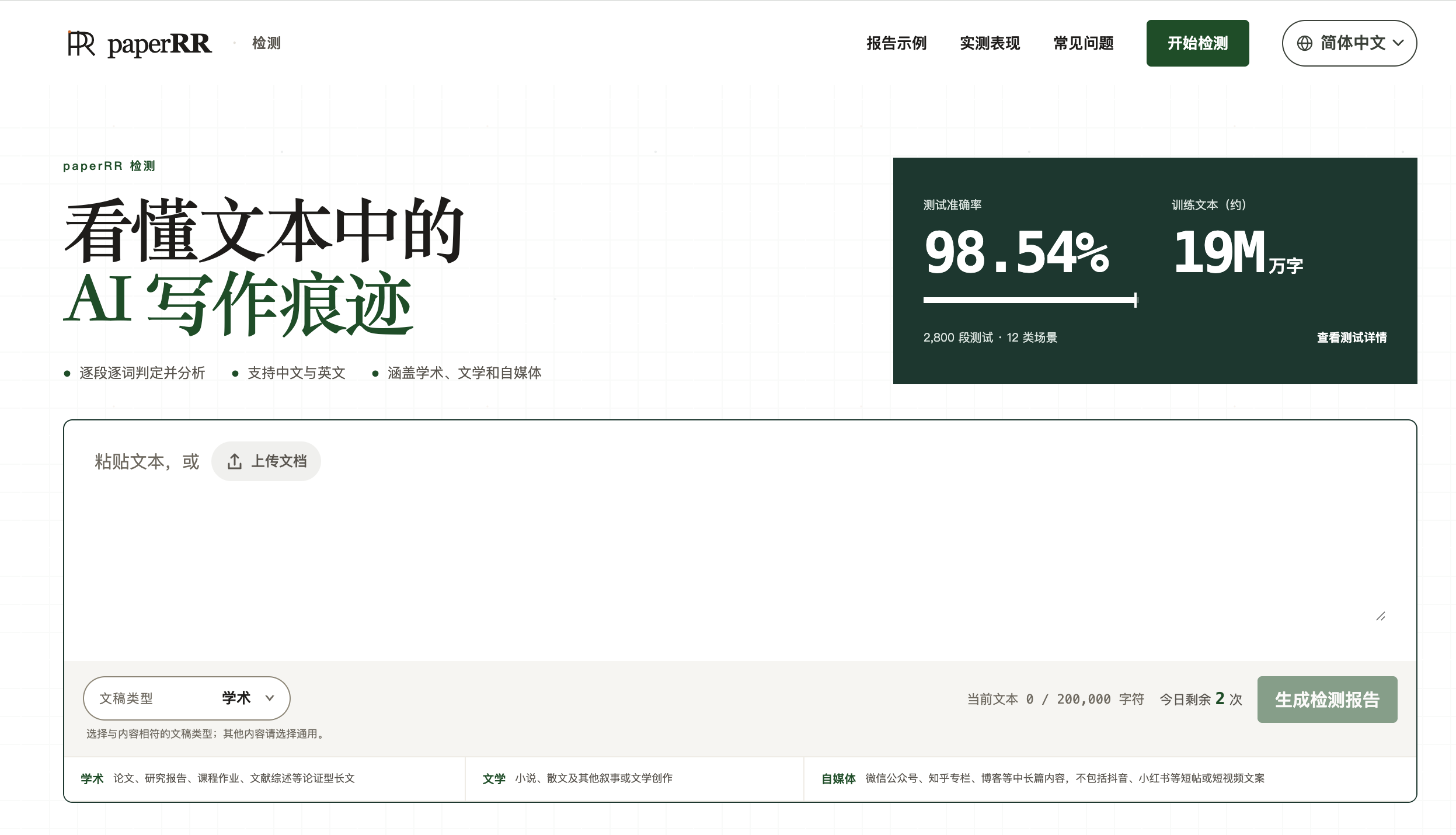Click the paperRR wordmark text
1456x835 pixels.
click(159, 44)
